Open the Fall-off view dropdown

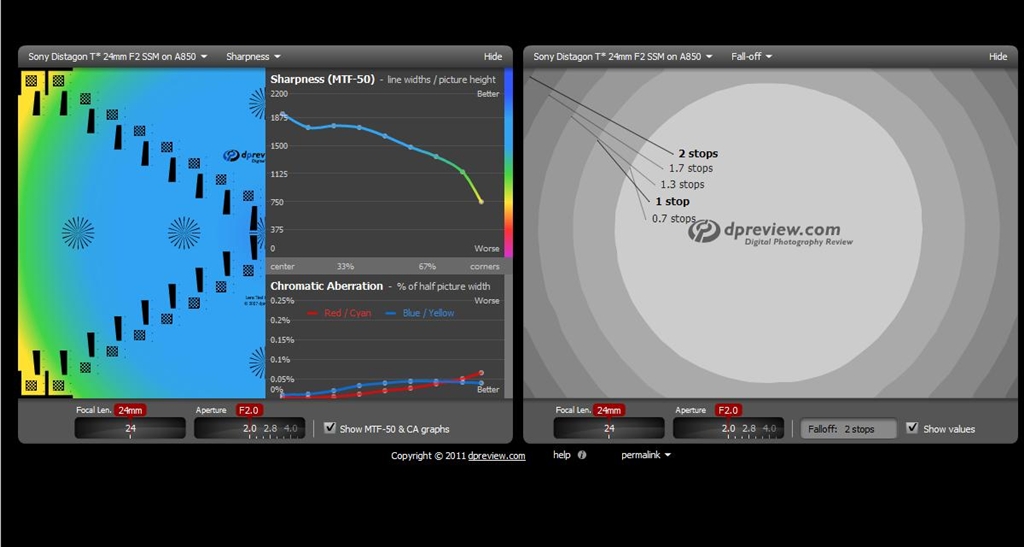pos(752,57)
